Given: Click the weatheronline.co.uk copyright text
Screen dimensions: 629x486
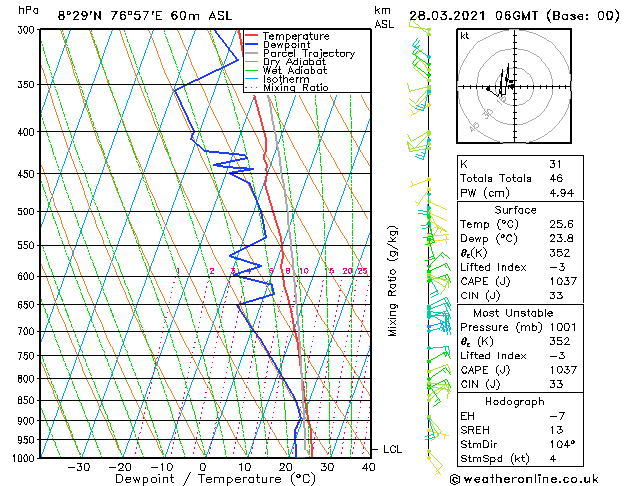Looking at the screenshot, I should 524,479.
